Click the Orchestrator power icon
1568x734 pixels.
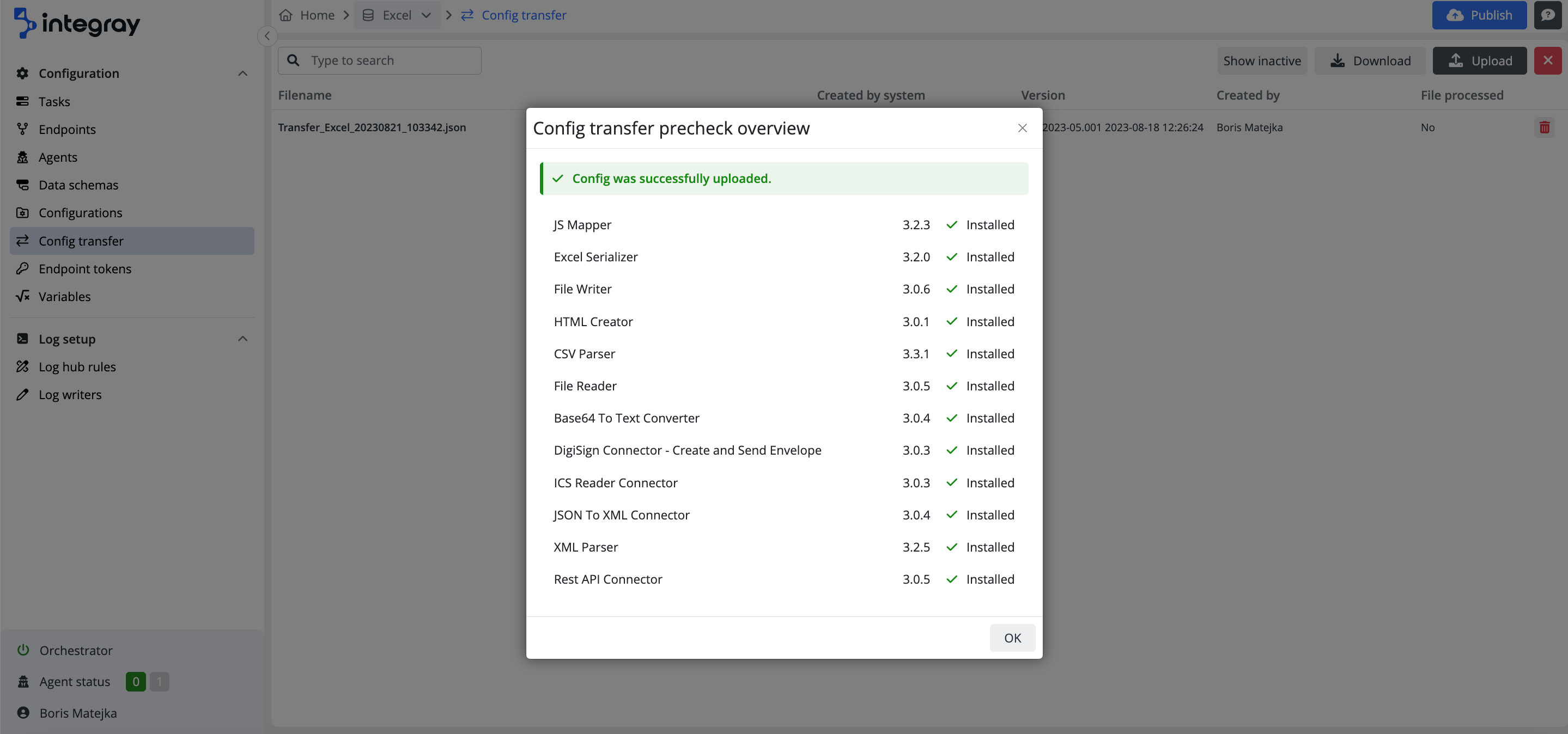click(23, 650)
